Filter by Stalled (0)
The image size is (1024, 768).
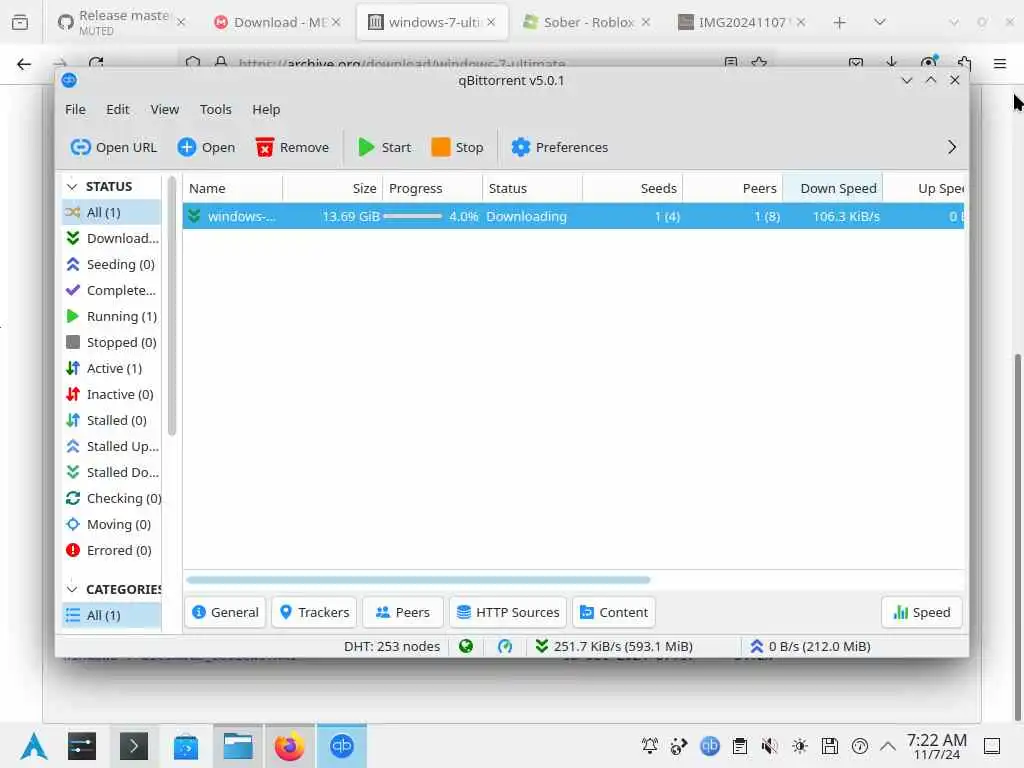click(x=111, y=421)
